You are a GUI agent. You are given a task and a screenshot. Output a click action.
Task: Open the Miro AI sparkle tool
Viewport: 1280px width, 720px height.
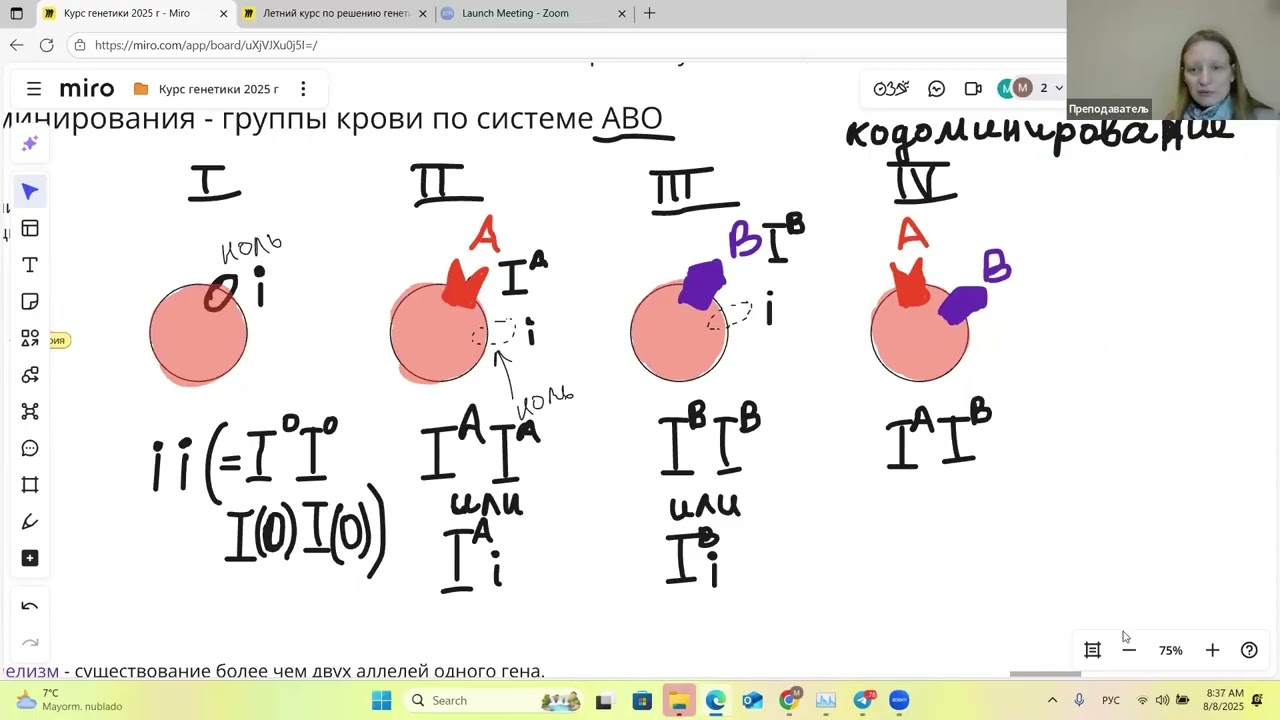coord(30,144)
